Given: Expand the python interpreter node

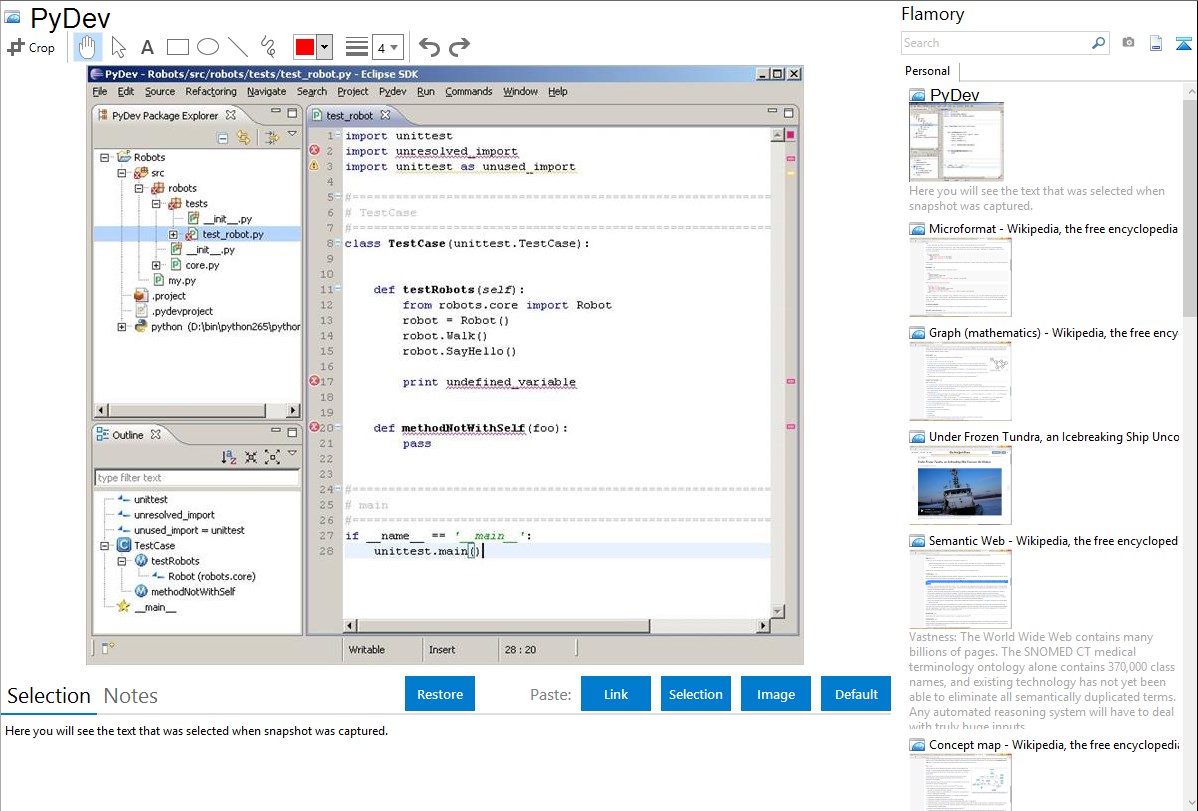Looking at the screenshot, I should pos(121,326).
